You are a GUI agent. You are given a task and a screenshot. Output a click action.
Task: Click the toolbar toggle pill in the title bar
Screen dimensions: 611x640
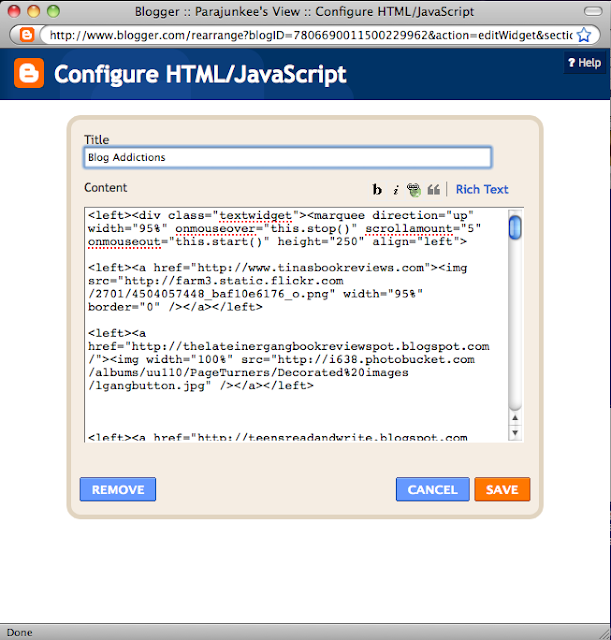point(593,11)
